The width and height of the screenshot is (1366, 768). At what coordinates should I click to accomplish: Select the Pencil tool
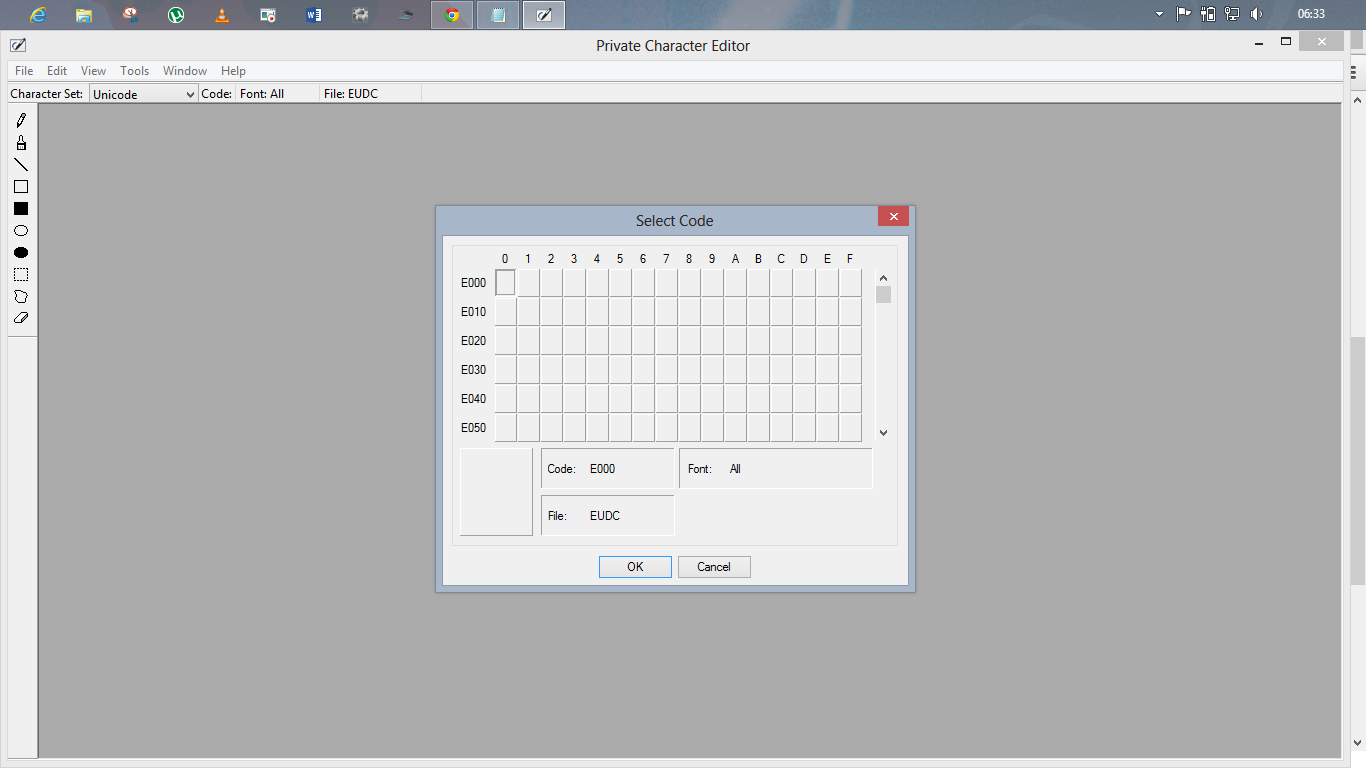click(21, 120)
